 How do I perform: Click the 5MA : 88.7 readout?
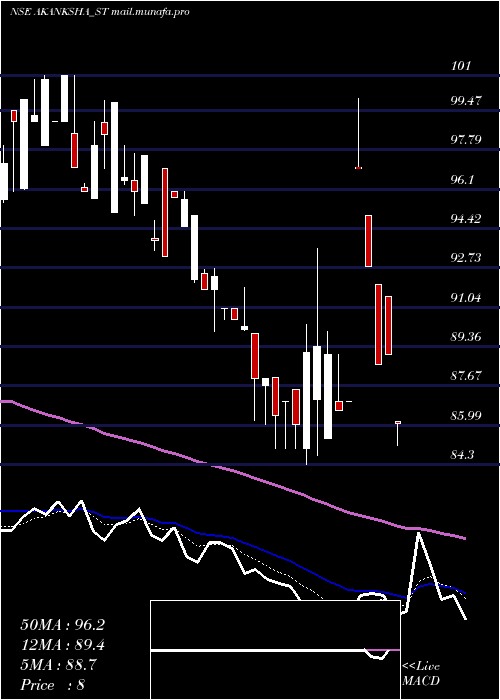pyautogui.click(x=57, y=666)
